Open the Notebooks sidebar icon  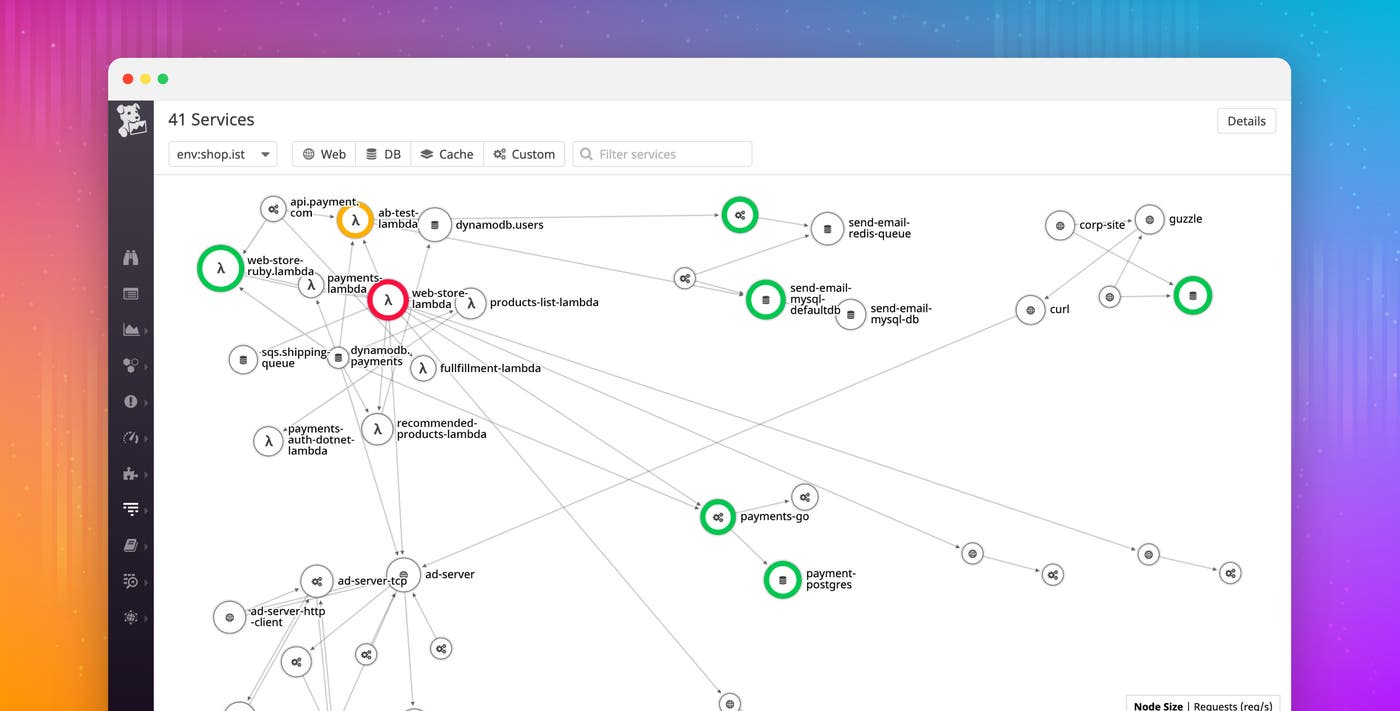coord(131,545)
